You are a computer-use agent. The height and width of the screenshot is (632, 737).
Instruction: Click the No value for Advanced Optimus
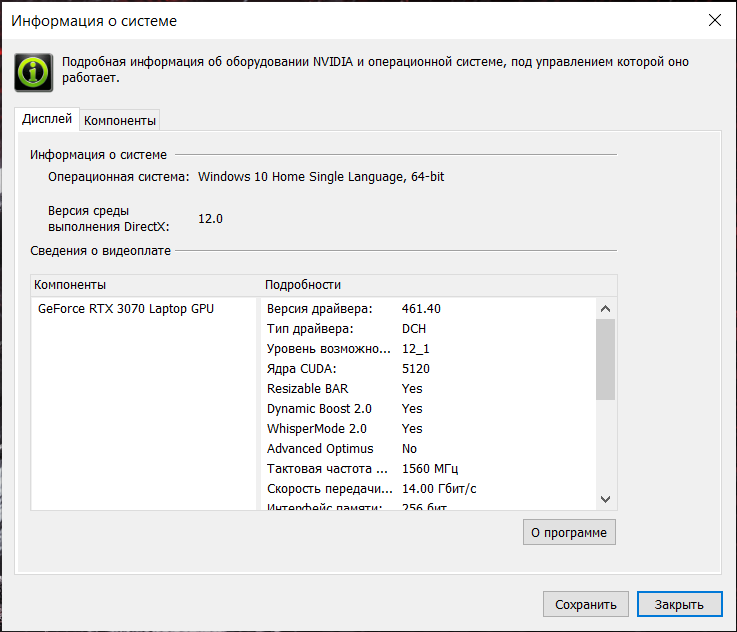(409, 449)
